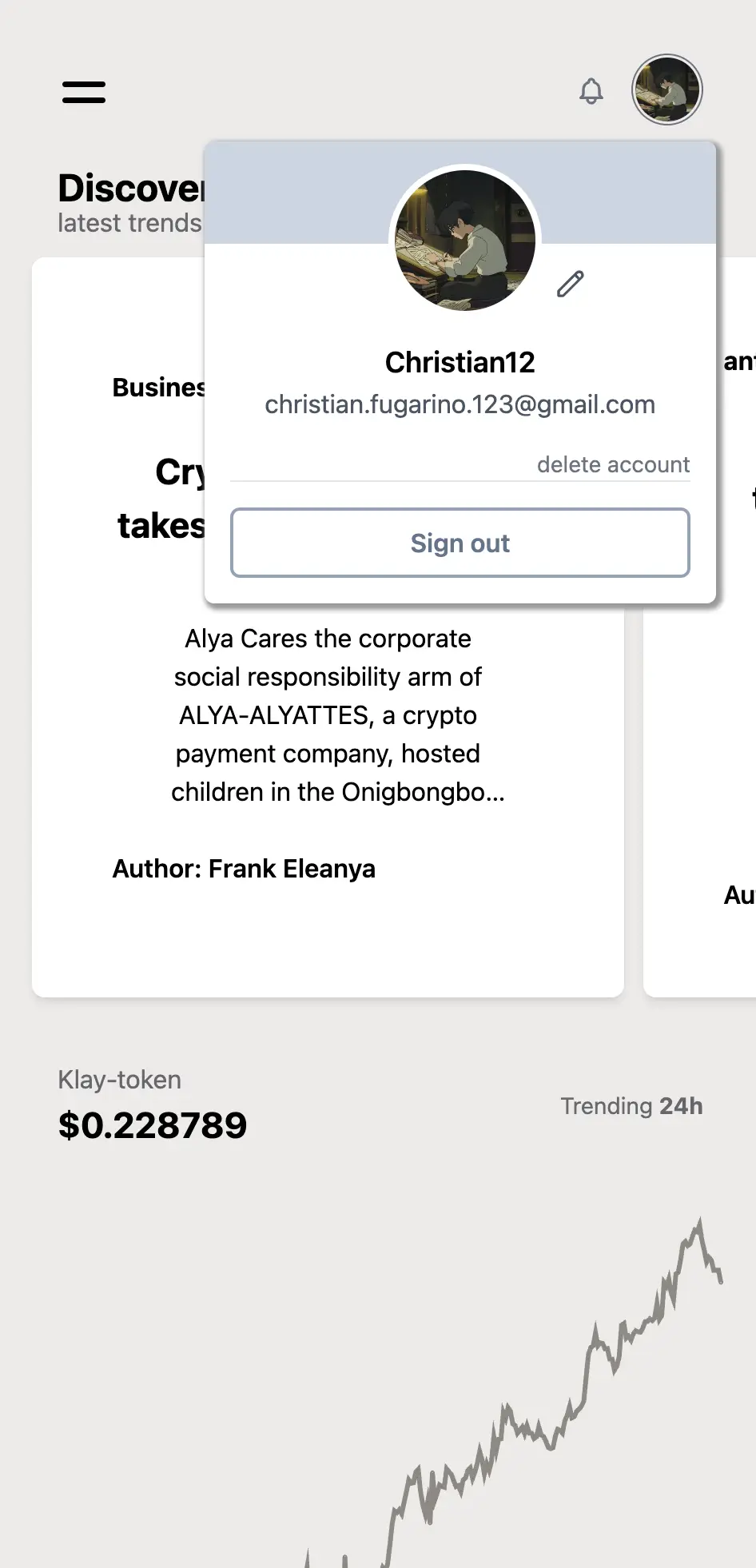Click the Klay-token price chart line
This screenshot has height=1568, width=756.
point(591,1359)
